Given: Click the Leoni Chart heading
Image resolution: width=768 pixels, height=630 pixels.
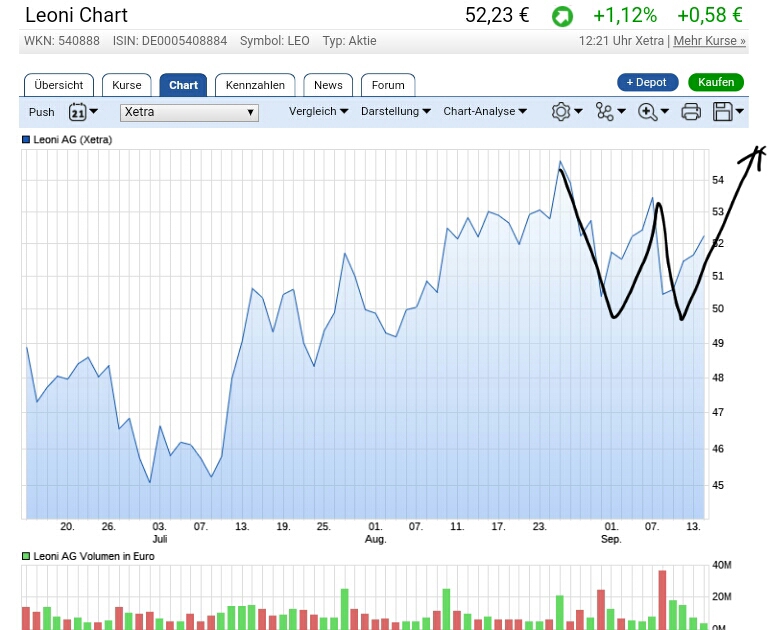Looking at the screenshot, I should click(x=76, y=15).
